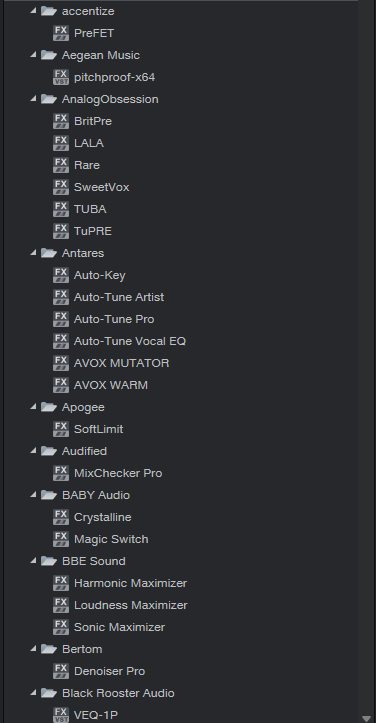The width and height of the screenshot is (376, 723).
Task: Collapse the AnalogObsession folder
Action: pos(33,99)
